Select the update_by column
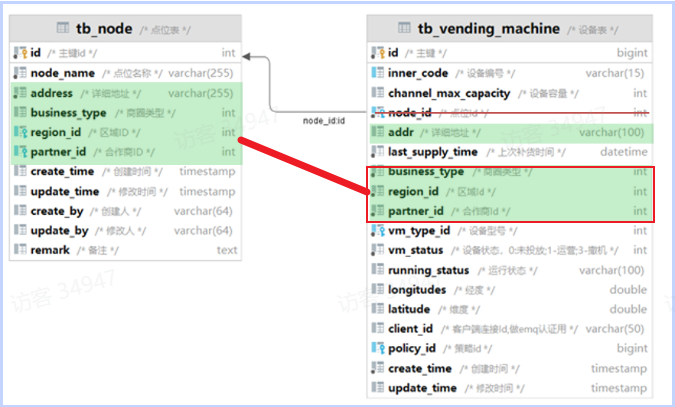675x407 pixels. 59,231
